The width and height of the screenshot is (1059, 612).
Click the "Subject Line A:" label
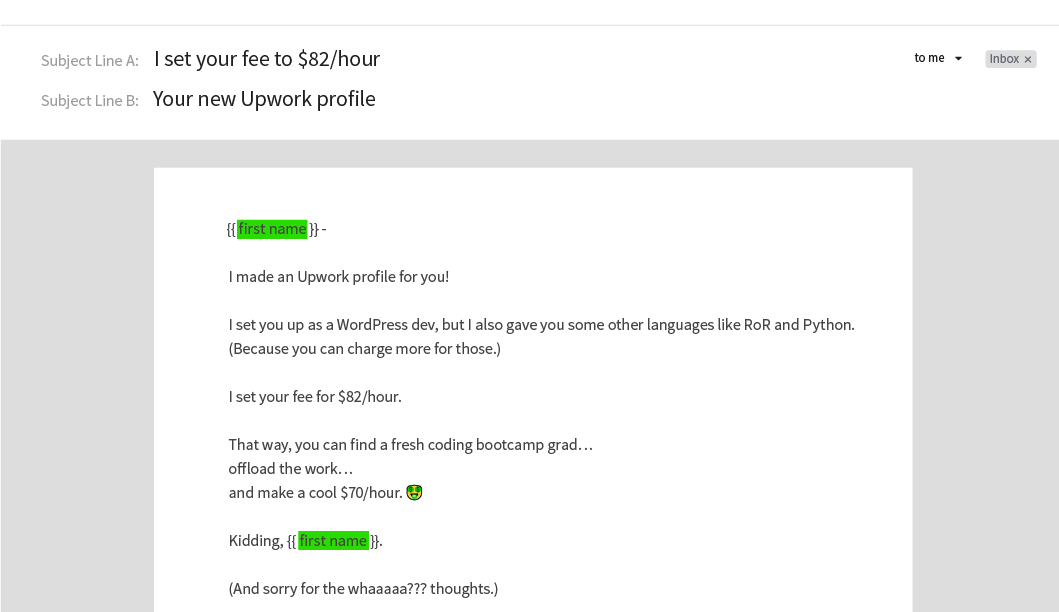point(89,60)
